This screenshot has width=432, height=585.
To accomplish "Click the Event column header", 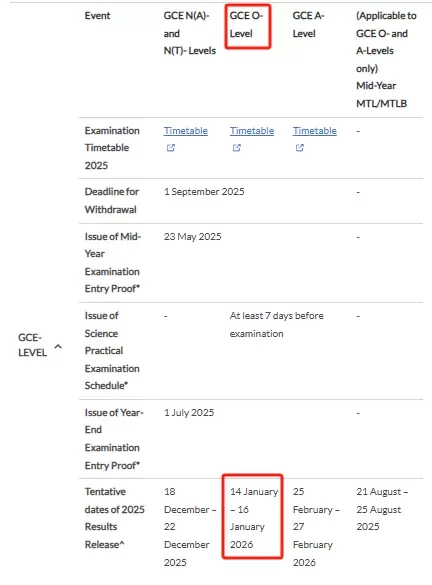I will coord(97,16).
